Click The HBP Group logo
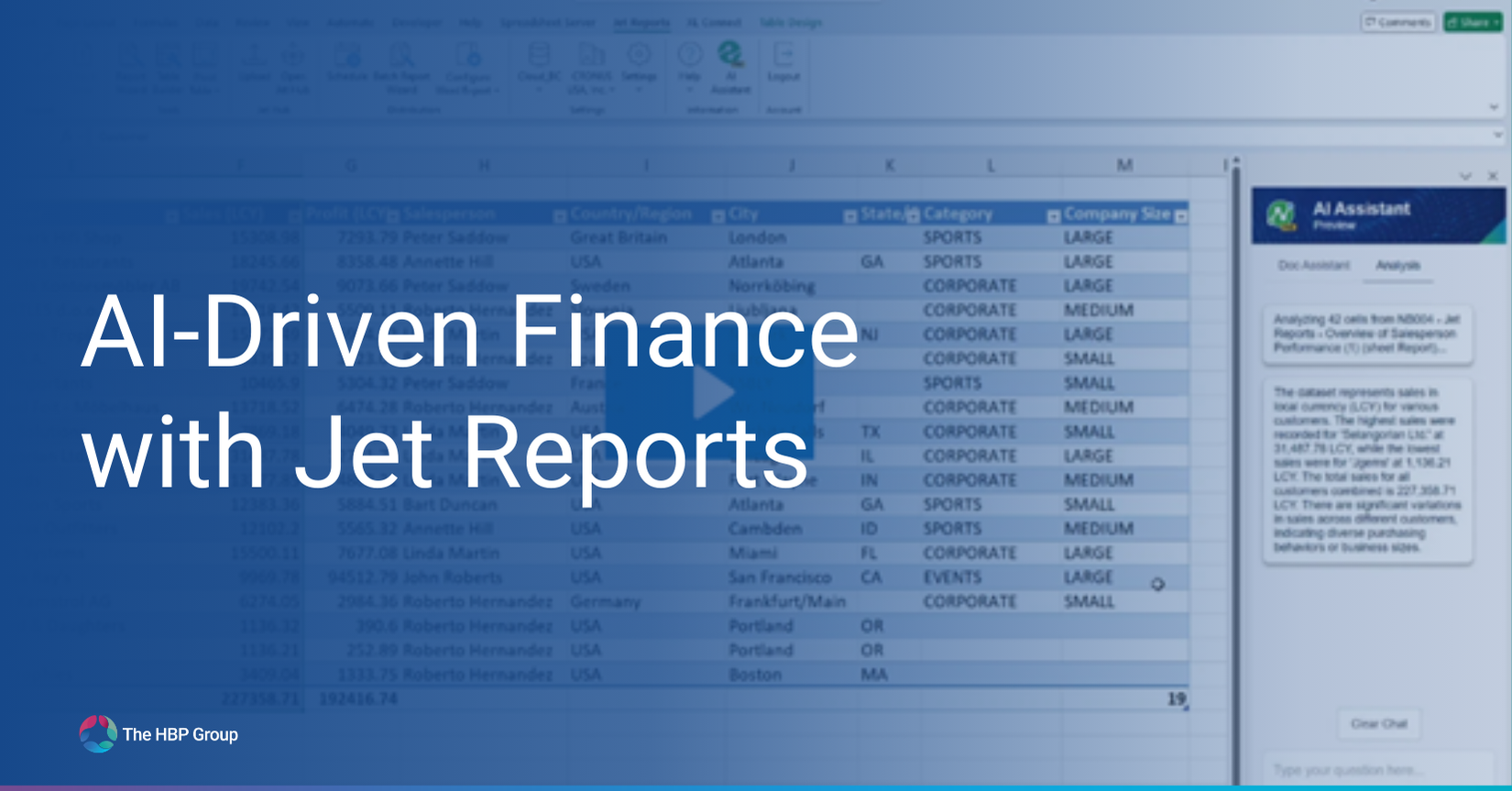 (159, 734)
